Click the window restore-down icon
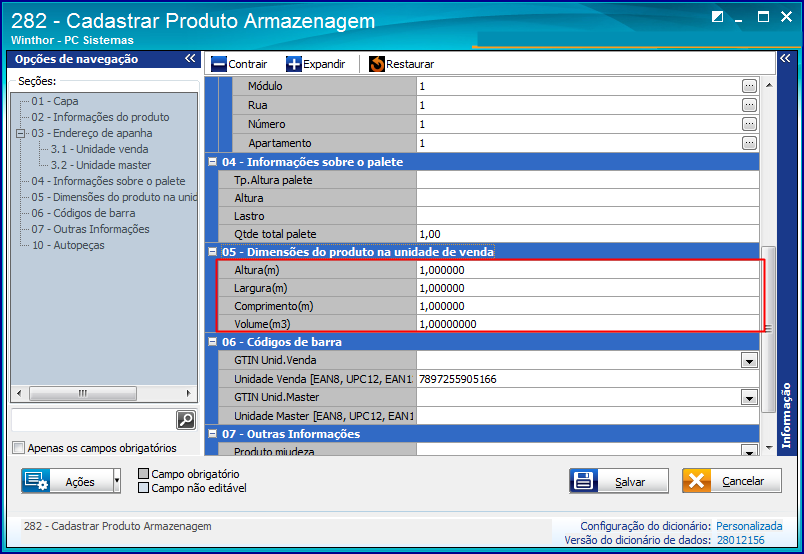The image size is (804, 554). [x=717, y=16]
